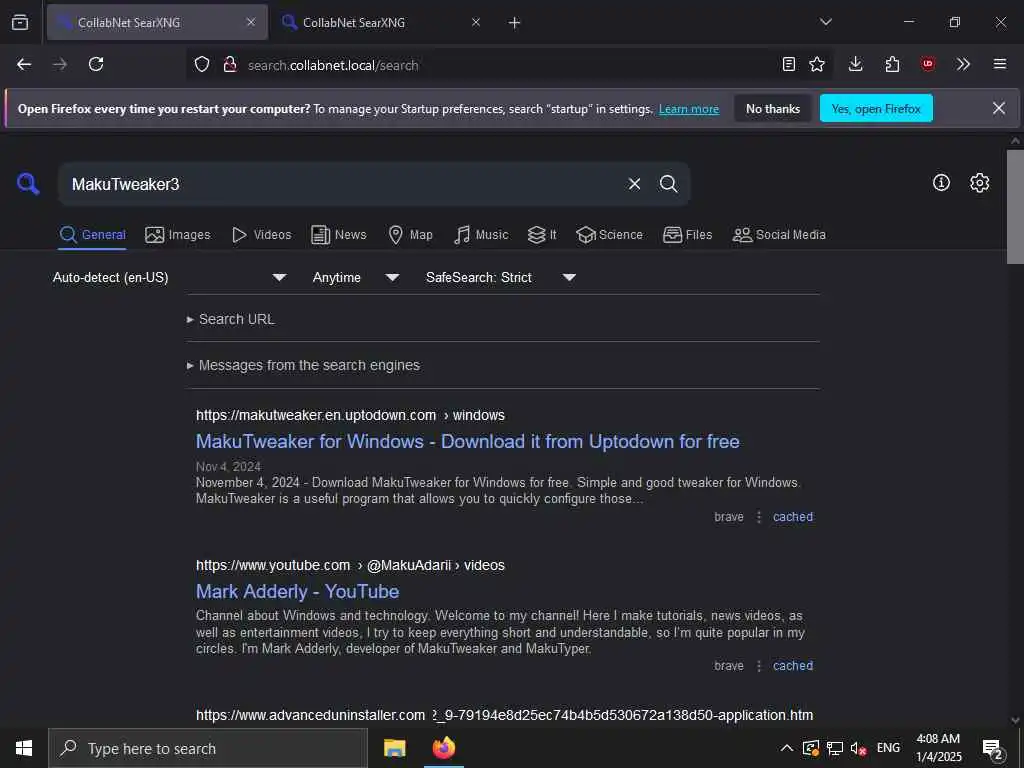Open File Explorer from the taskbar
Screen dimensions: 1024x768
pos(394,748)
